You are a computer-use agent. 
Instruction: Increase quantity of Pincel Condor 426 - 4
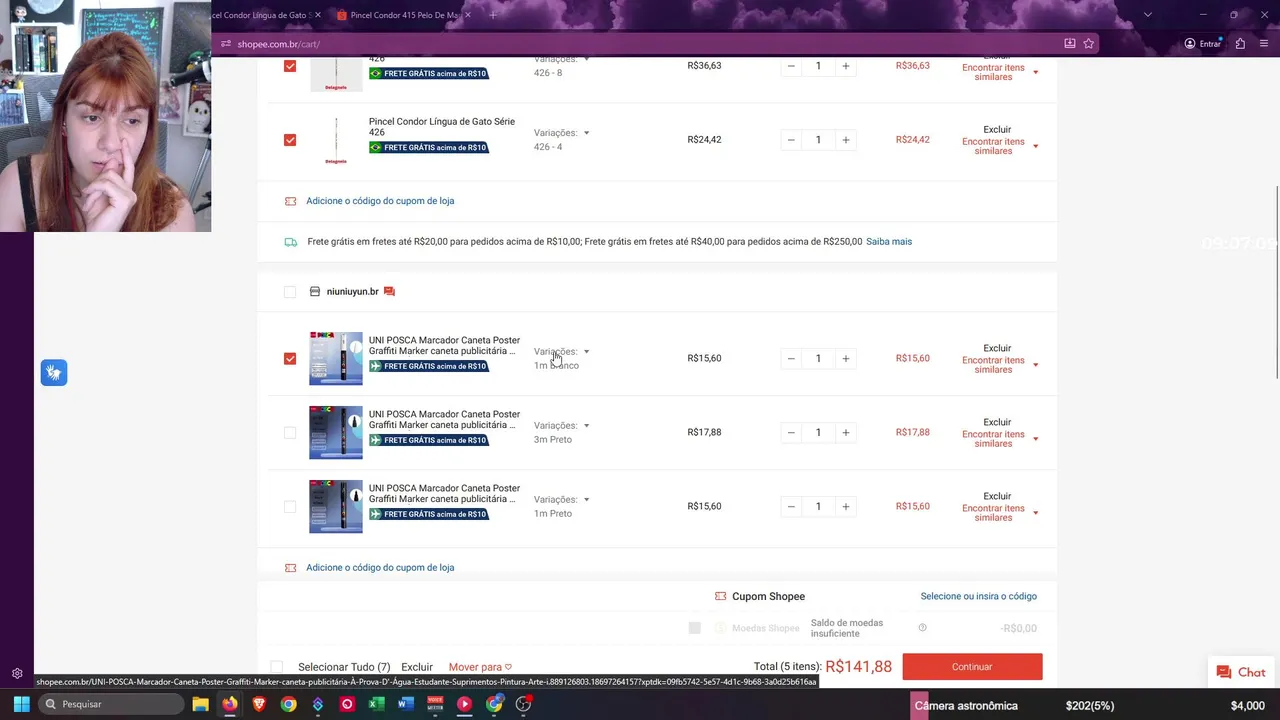[846, 140]
